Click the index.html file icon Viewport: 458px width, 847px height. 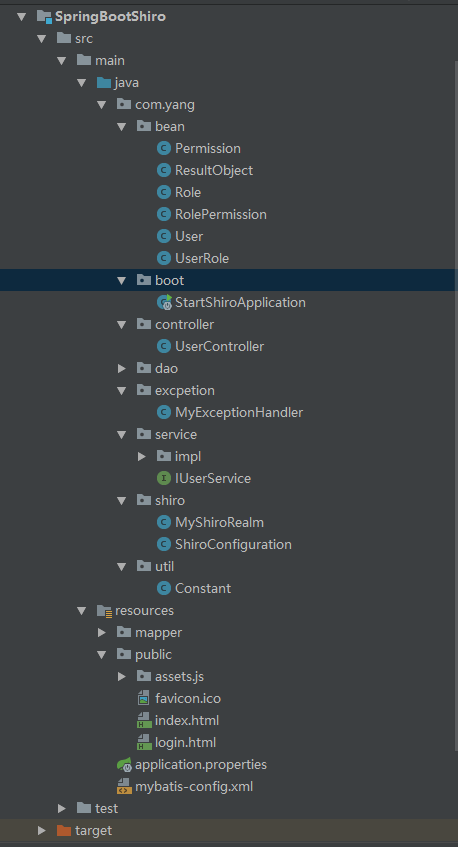point(144,721)
